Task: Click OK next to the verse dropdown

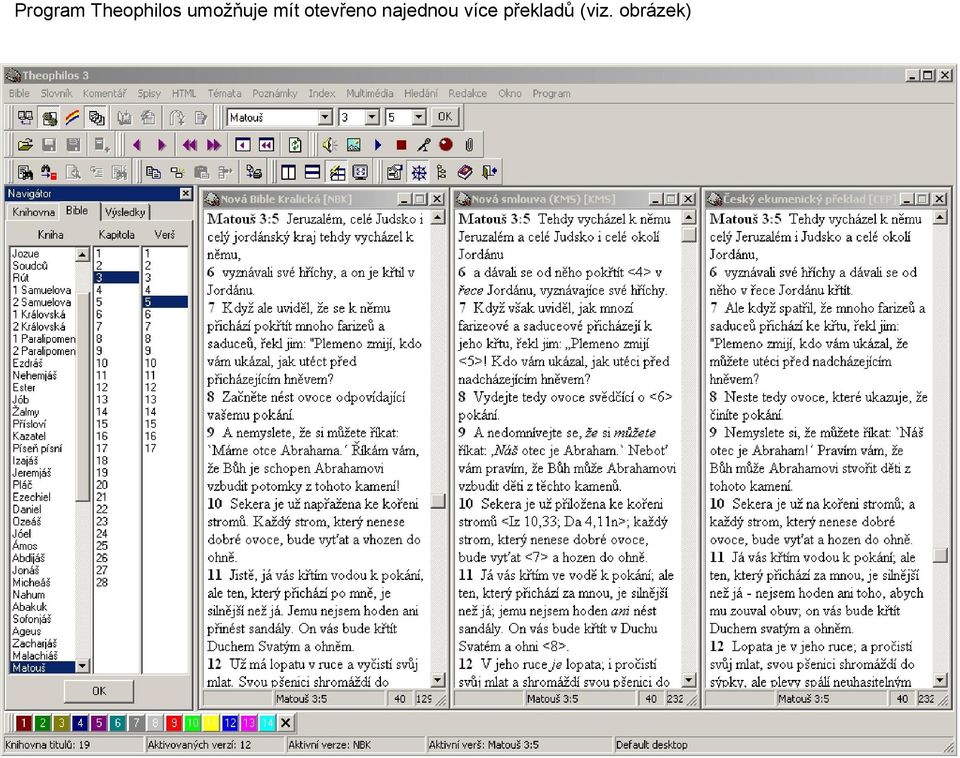Action: [x=445, y=116]
